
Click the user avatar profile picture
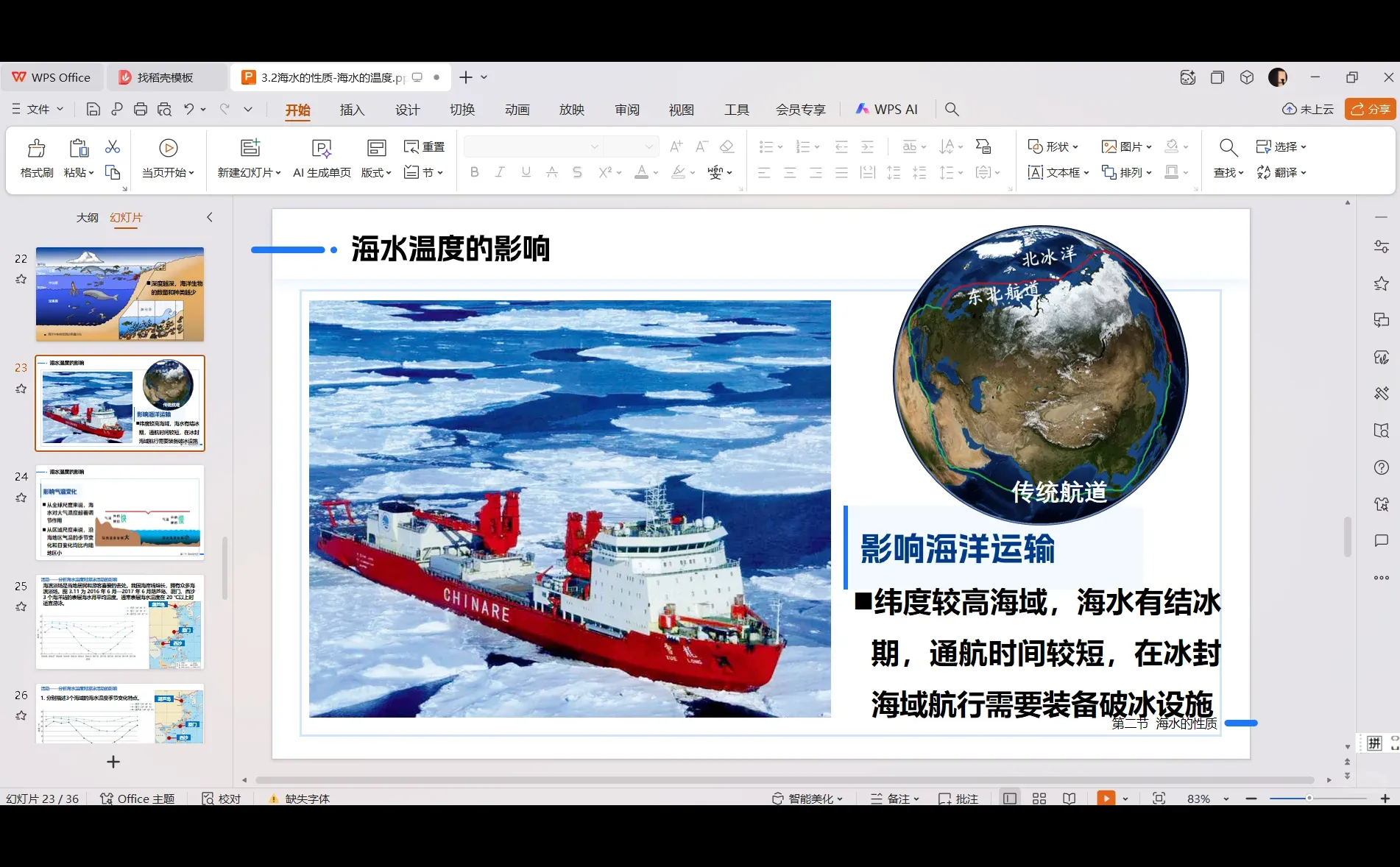tap(1278, 77)
